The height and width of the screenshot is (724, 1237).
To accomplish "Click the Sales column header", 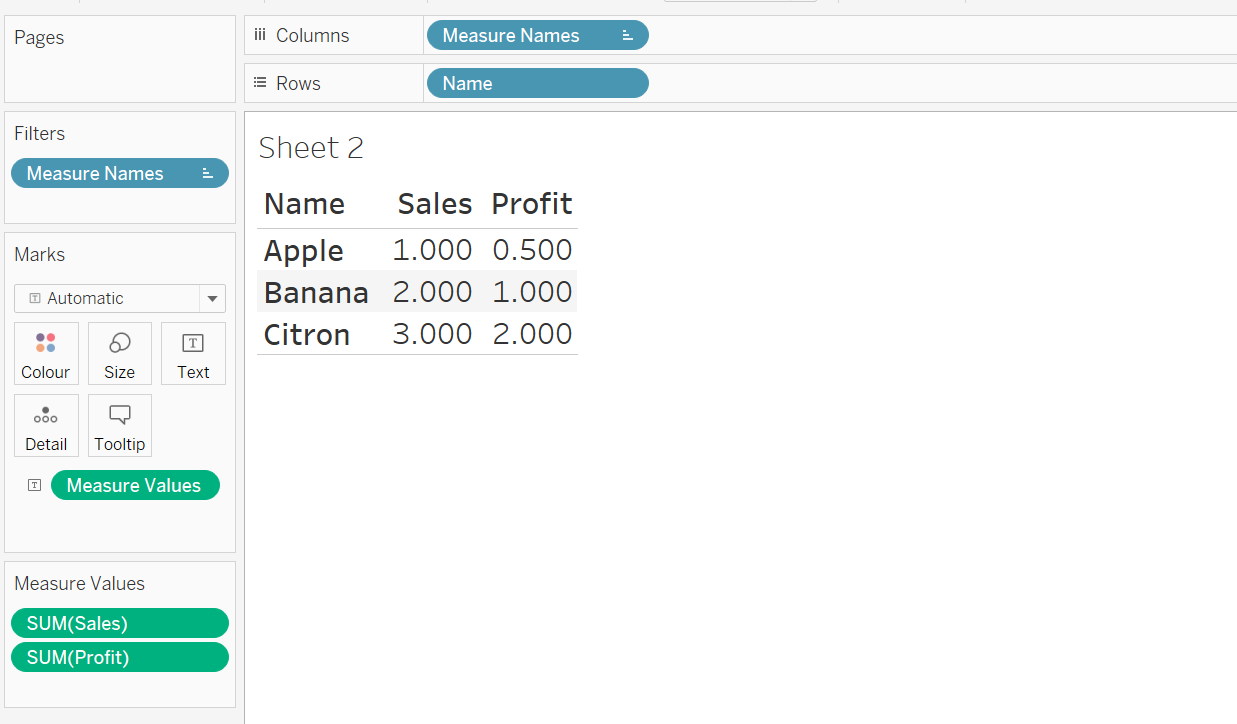I will coord(434,204).
